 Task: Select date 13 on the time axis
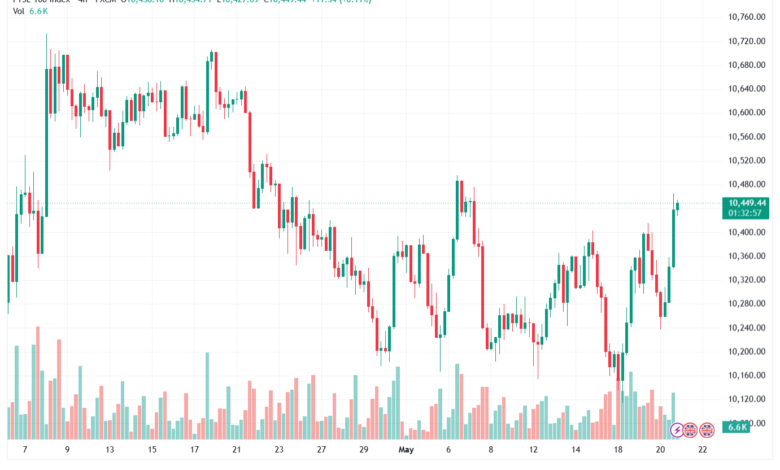tap(109, 450)
